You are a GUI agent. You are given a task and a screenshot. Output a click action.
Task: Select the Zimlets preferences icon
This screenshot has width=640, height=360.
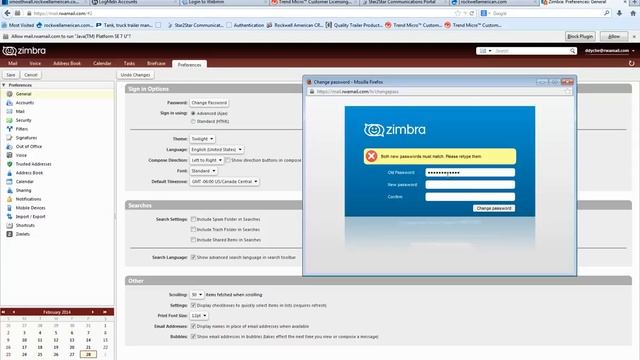[x=9, y=234]
